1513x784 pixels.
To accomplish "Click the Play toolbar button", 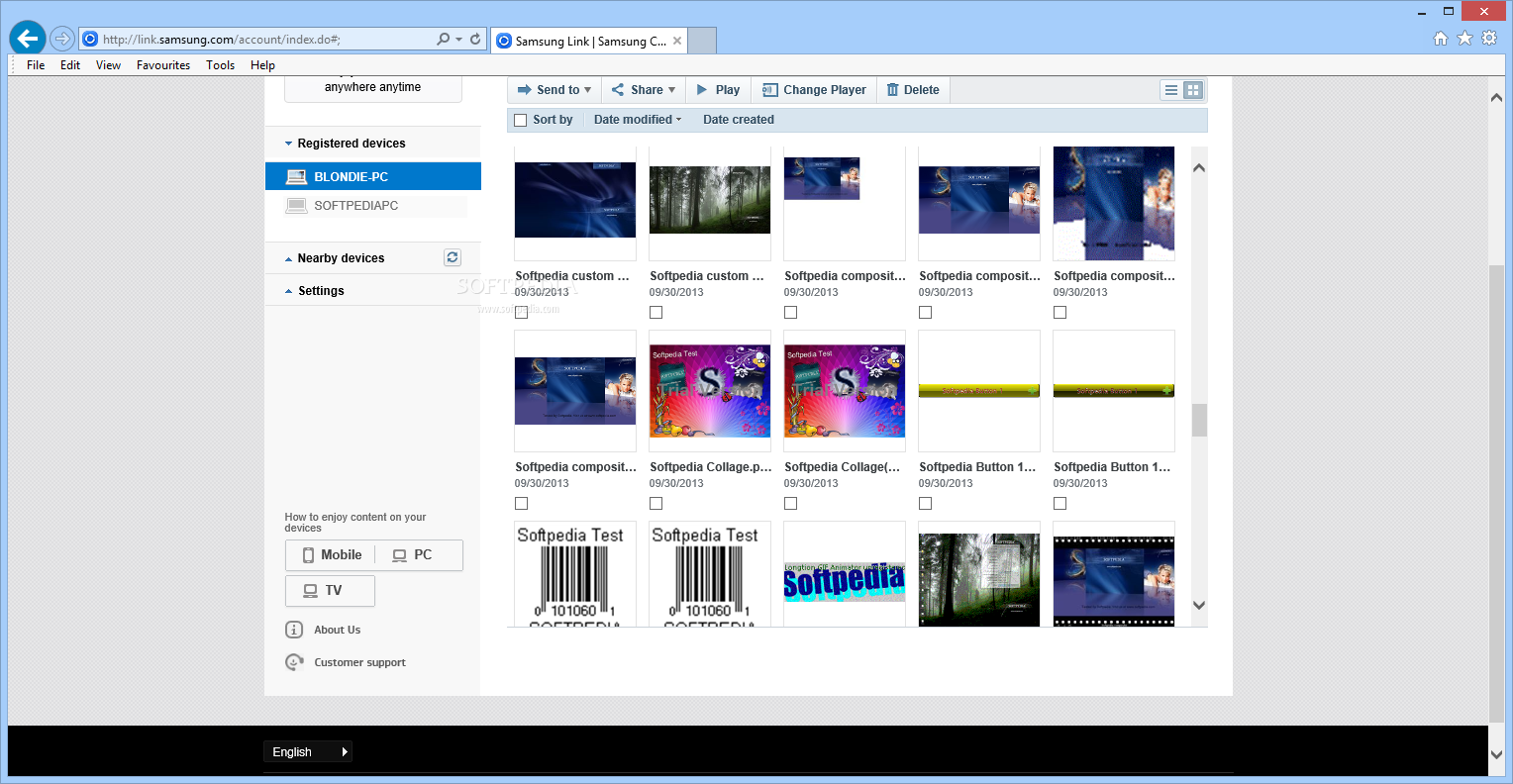I will (718, 90).
